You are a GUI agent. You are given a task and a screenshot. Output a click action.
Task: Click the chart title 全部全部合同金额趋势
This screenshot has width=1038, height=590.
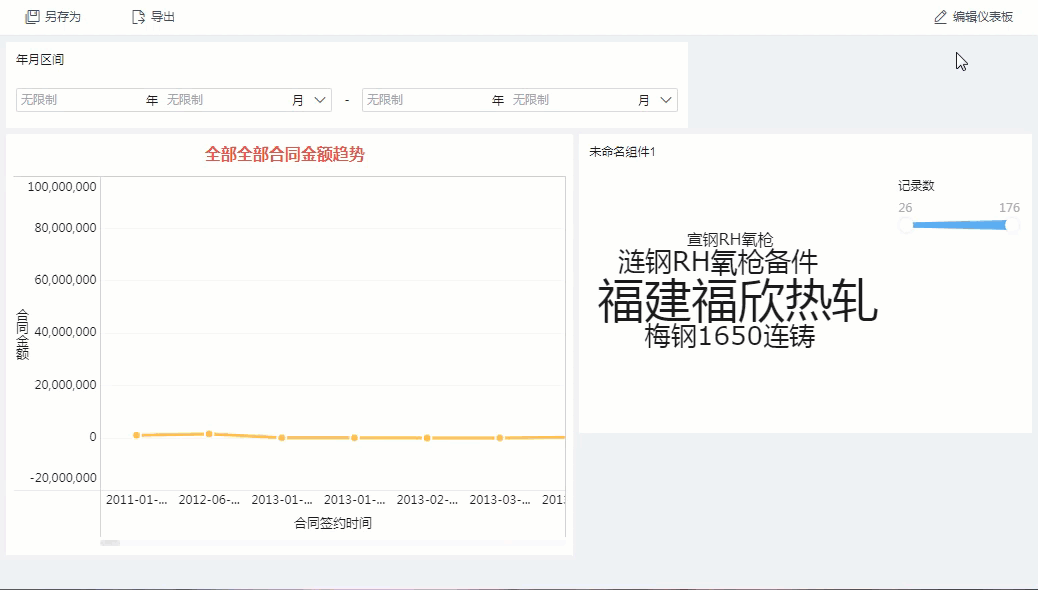click(285, 154)
